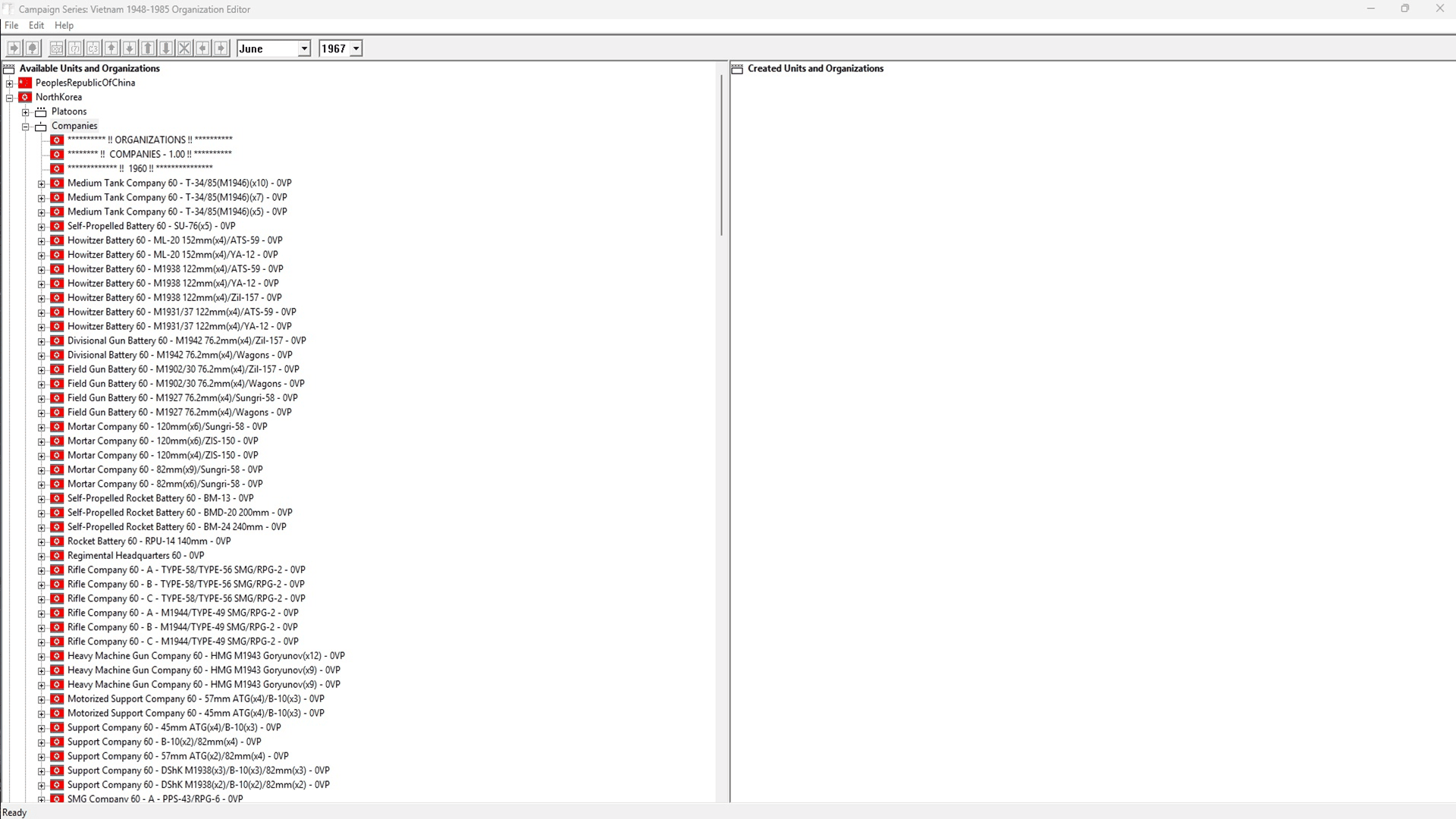Select Support Company 60 - B-10(x2)/82mm(x4)
The width and height of the screenshot is (1456, 819).
[x=164, y=742]
